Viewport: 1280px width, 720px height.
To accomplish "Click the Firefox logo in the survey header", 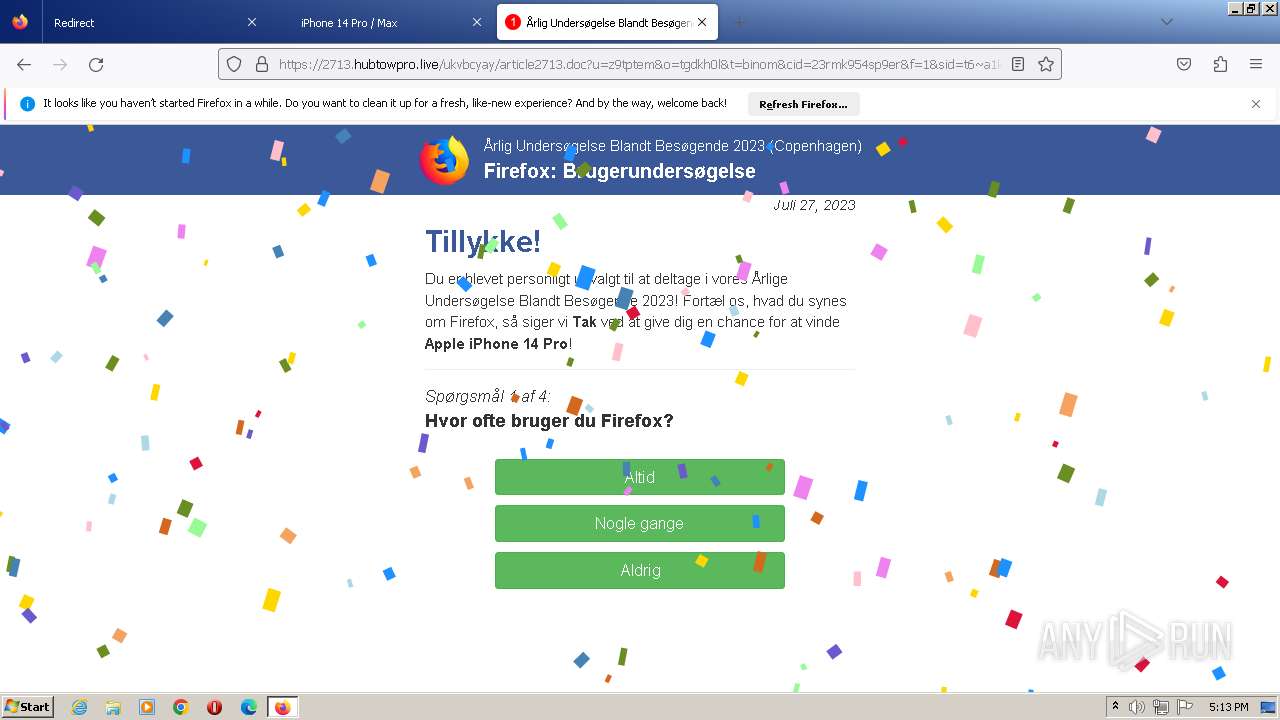I will pyautogui.click(x=445, y=160).
